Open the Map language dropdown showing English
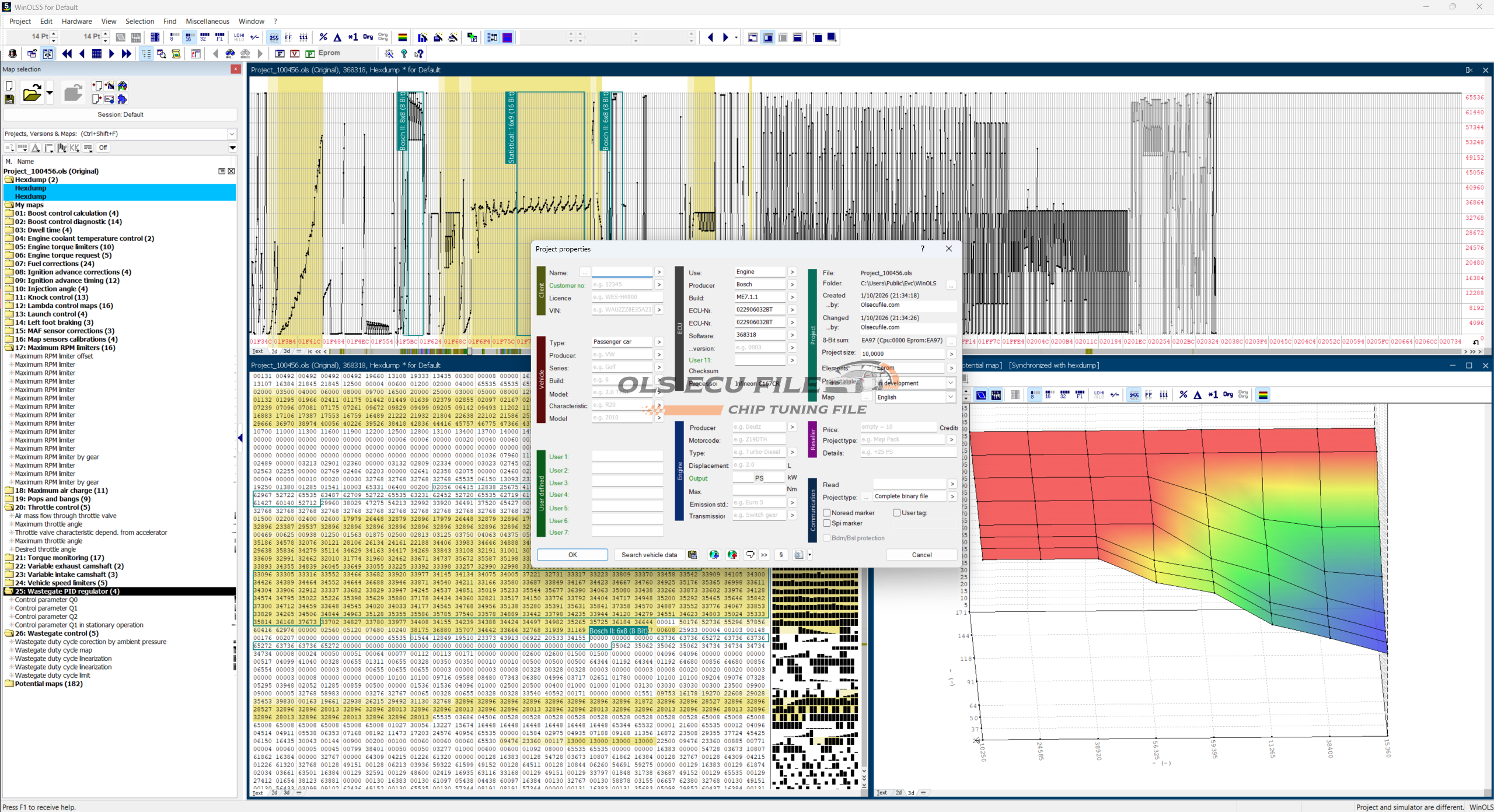Image resolution: width=1494 pixels, height=812 pixels. 951,397
